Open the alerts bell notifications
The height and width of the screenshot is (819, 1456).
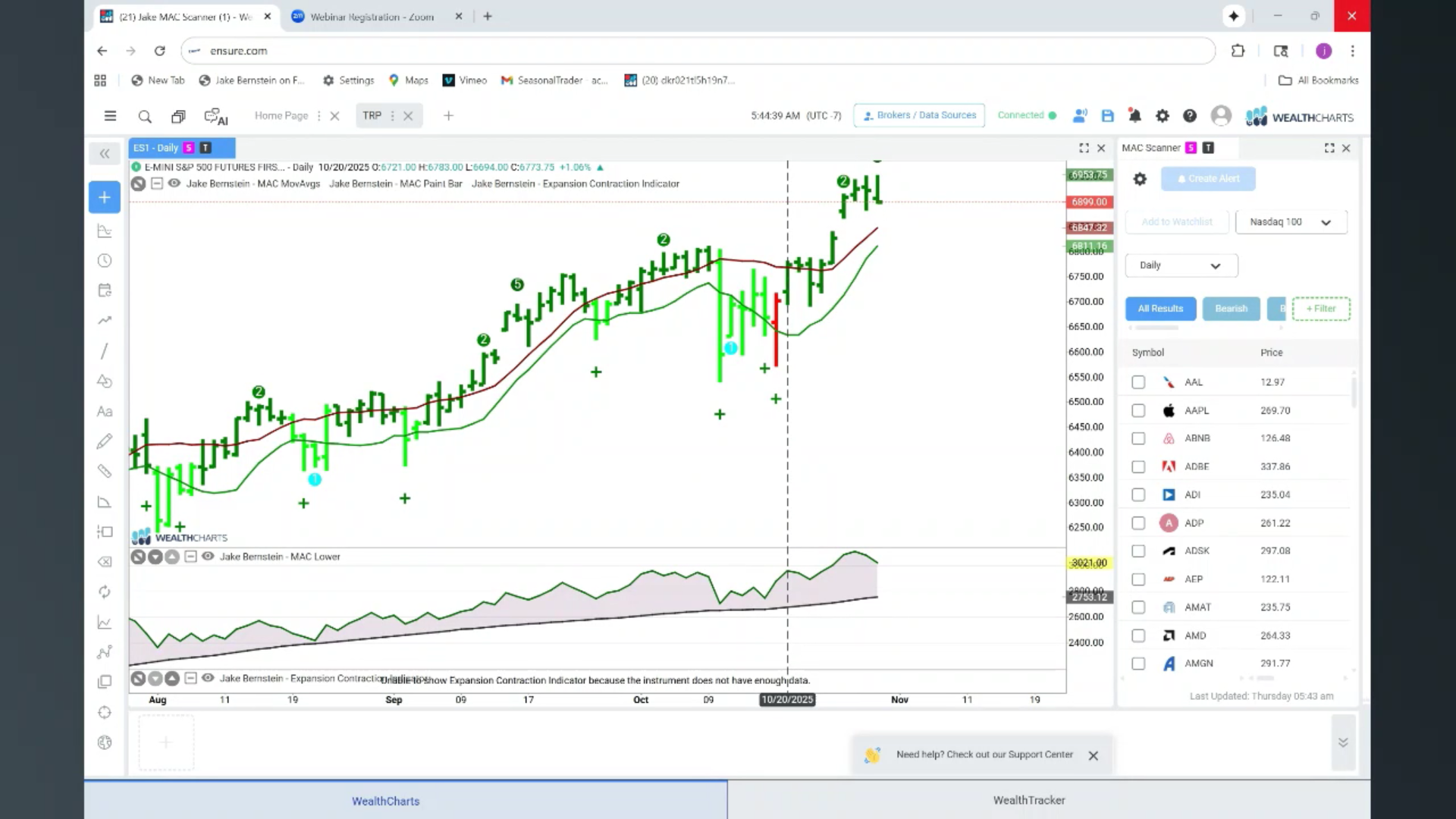(1134, 116)
